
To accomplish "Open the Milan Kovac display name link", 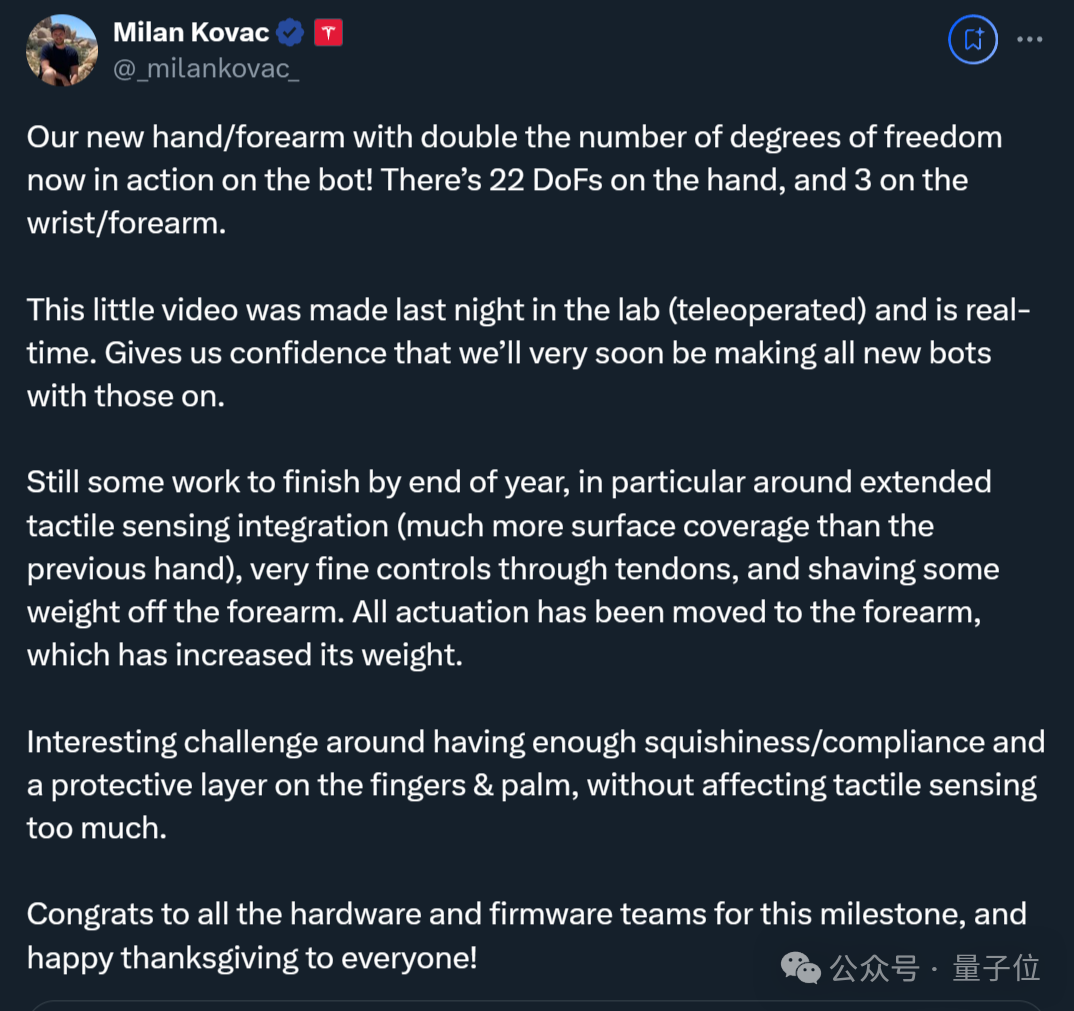I will 191,32.
